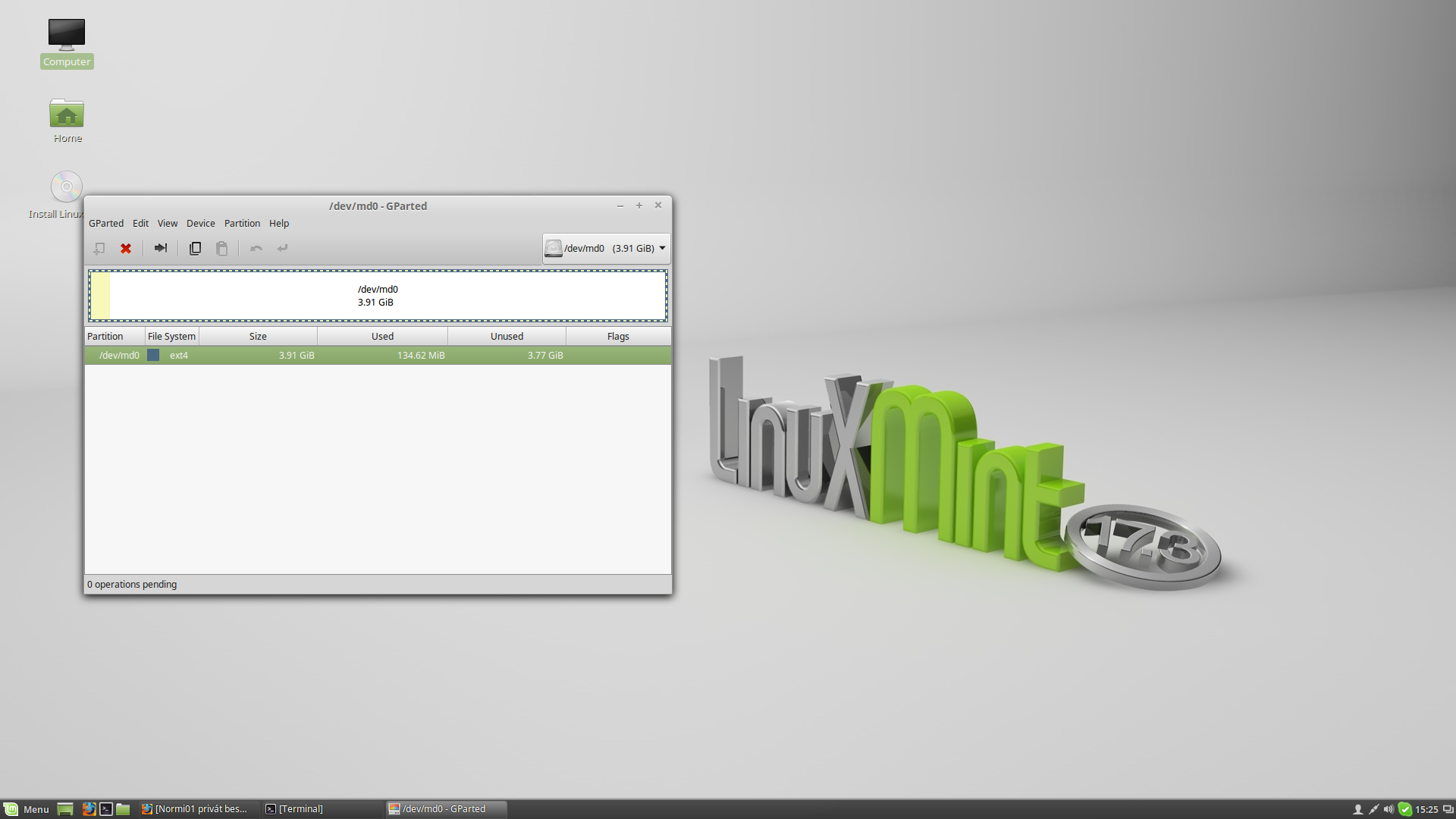Open the GParted menu
Screen dimensions: 1456x819
[106, 224]
